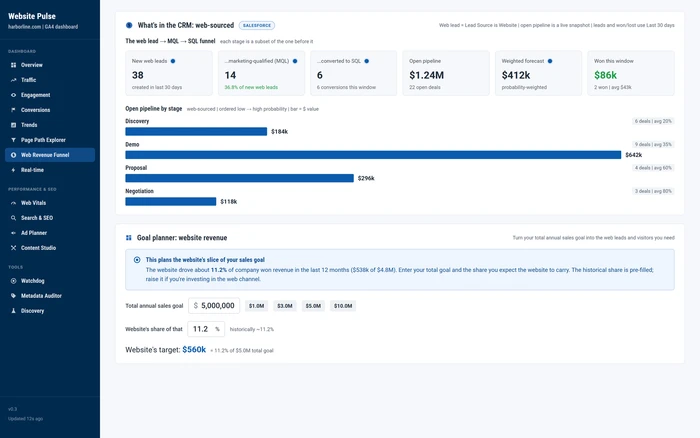Click the Trends chart icon
The image size is (700, 438).
pyautogui.click(x=13, y=125)
